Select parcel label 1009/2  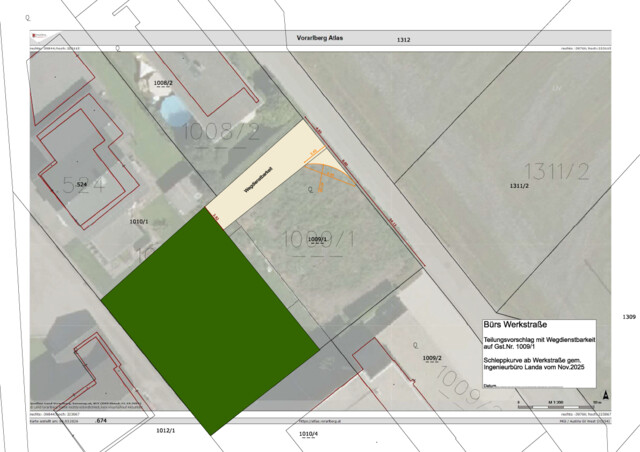432,357
